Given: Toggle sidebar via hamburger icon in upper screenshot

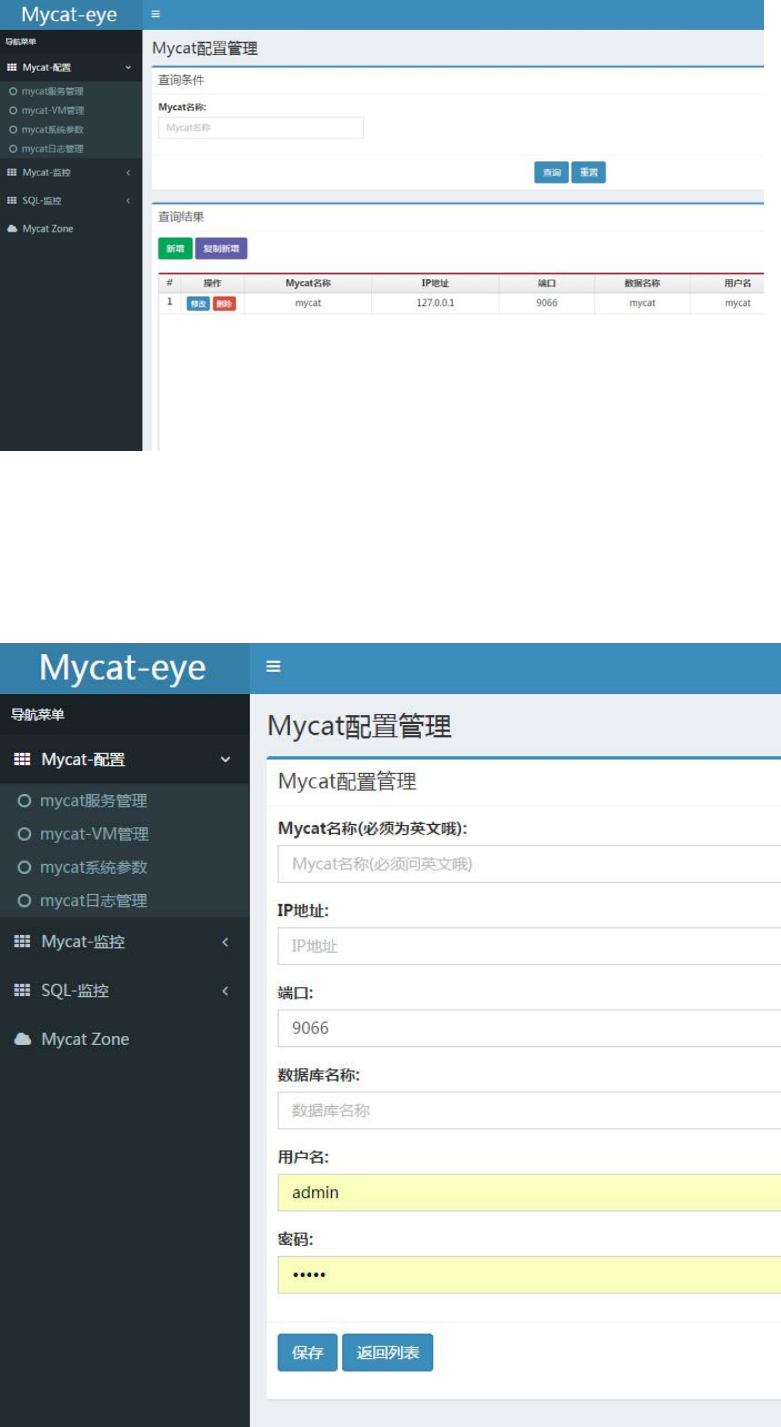Looking at the screenshot, I should tap(155, 14).
